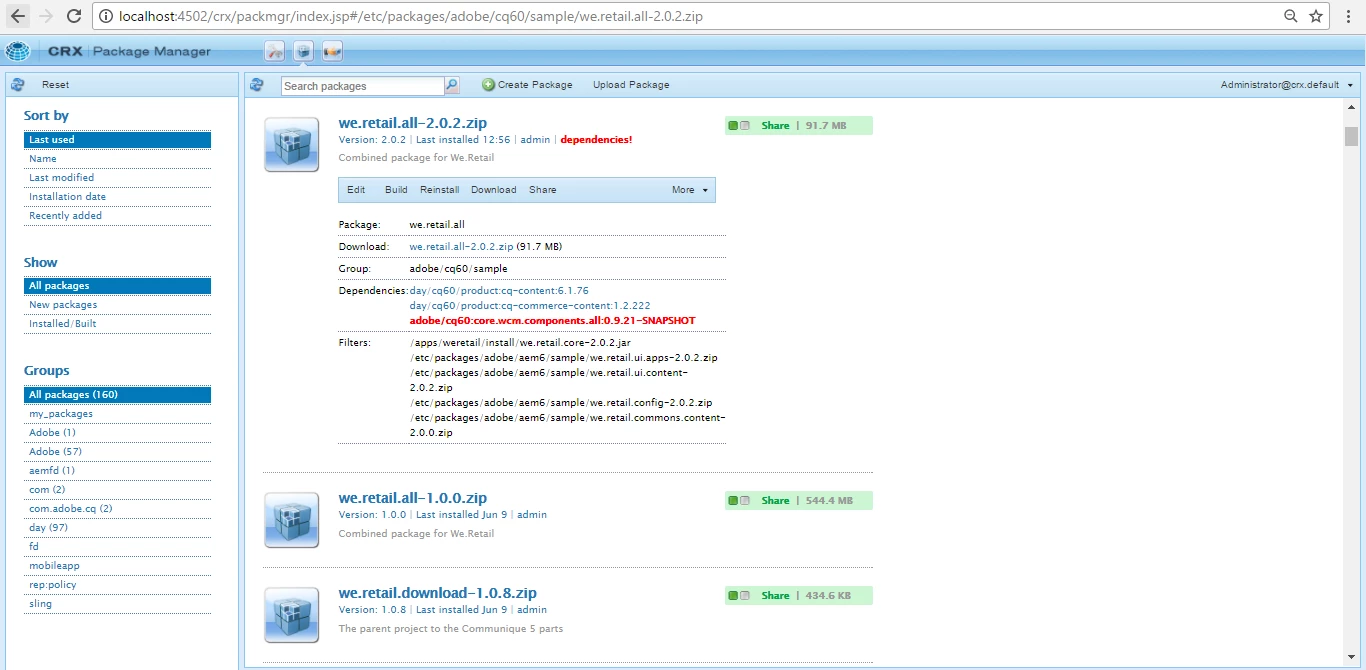Click Share in the package toolbar

(x=543, y=190)
